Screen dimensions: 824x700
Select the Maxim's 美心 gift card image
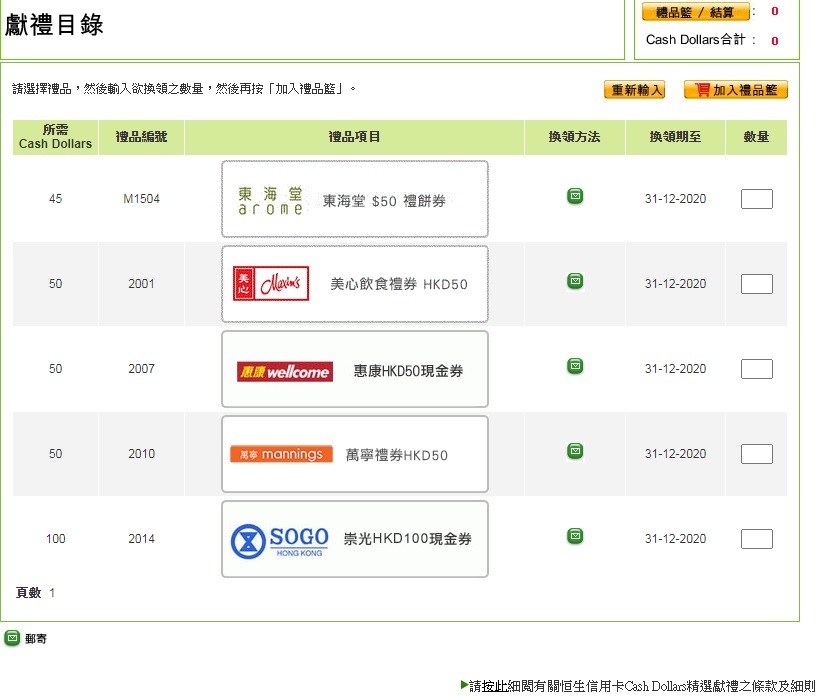tap(355, 284)
